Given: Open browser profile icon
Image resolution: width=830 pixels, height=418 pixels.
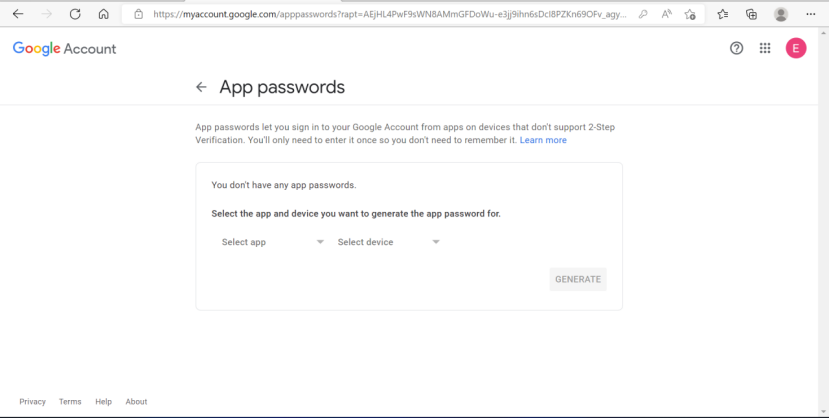Looking at the screenshot, I should [781, 15].
